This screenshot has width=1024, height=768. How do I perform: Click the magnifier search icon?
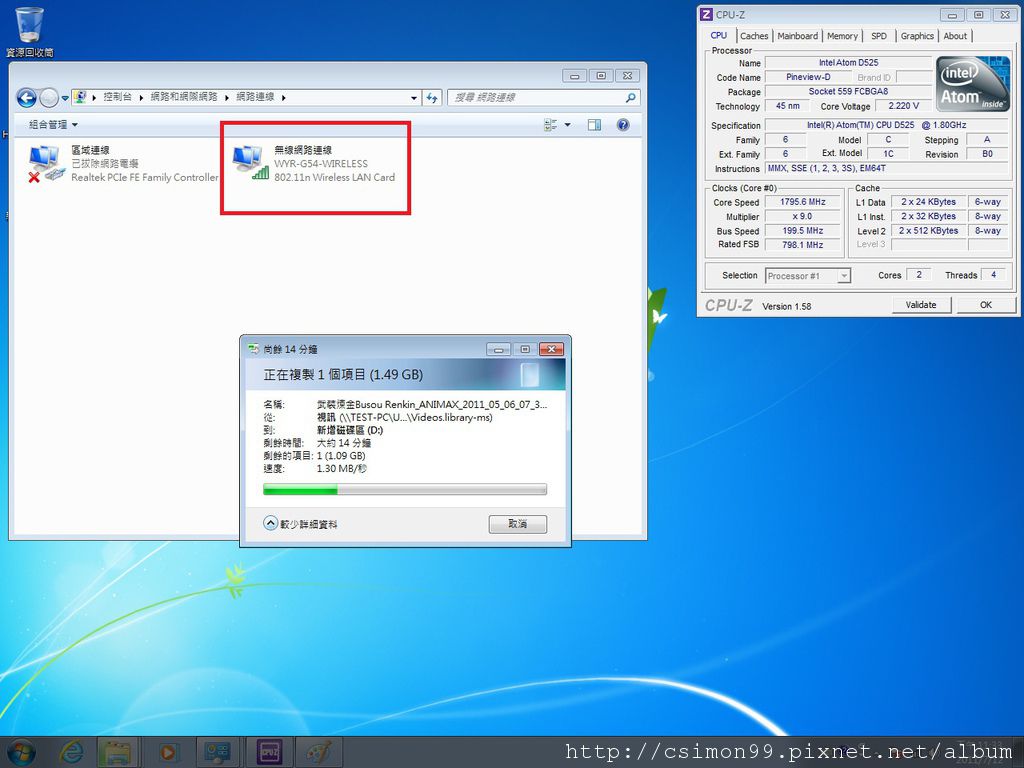630,97
